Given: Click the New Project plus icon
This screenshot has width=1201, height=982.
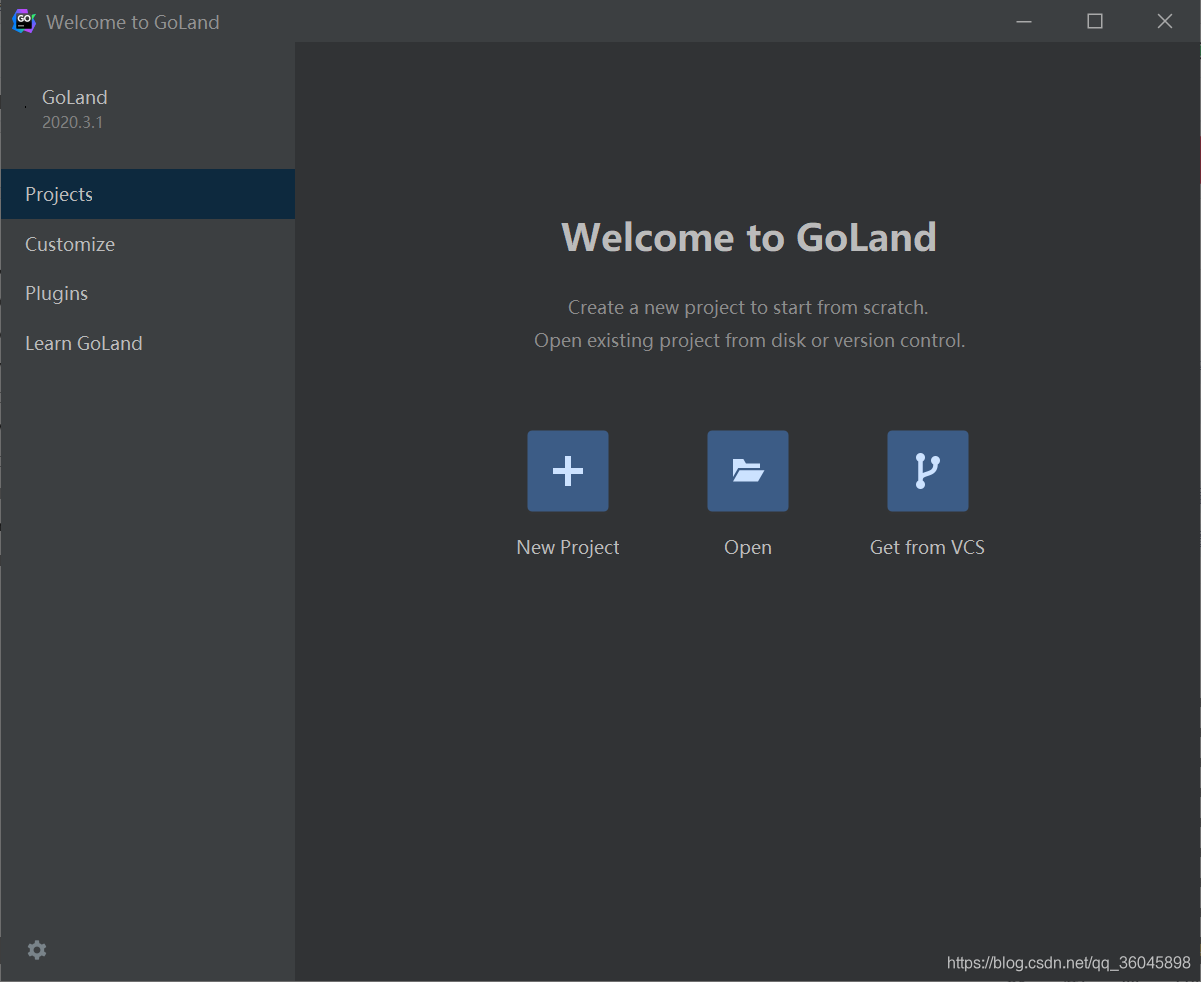Looking at the screenshot, I should pos(568,471).
